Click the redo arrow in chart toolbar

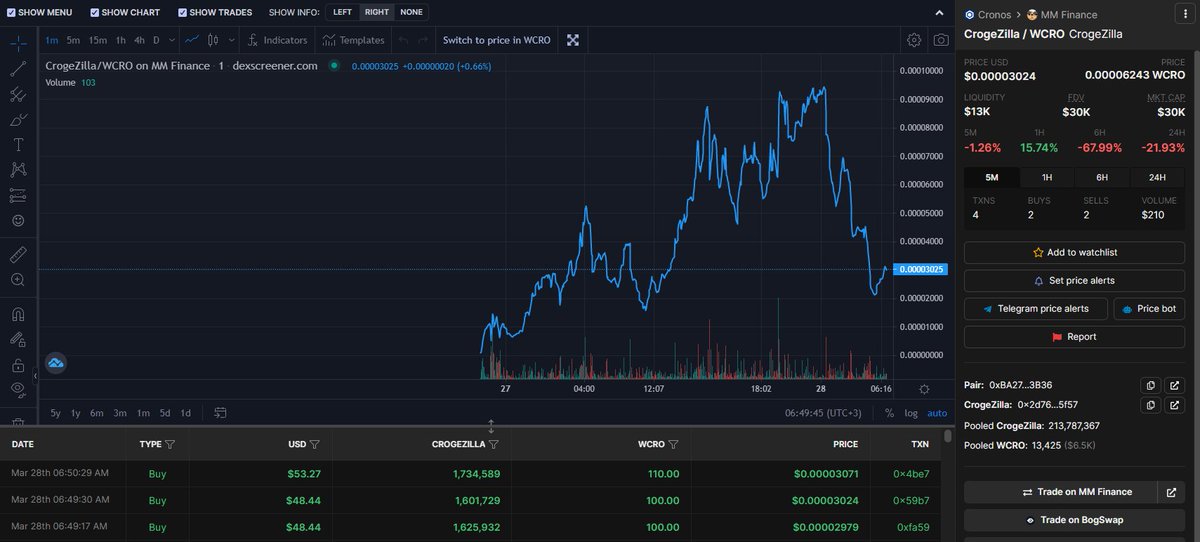(x=423, y=40)
